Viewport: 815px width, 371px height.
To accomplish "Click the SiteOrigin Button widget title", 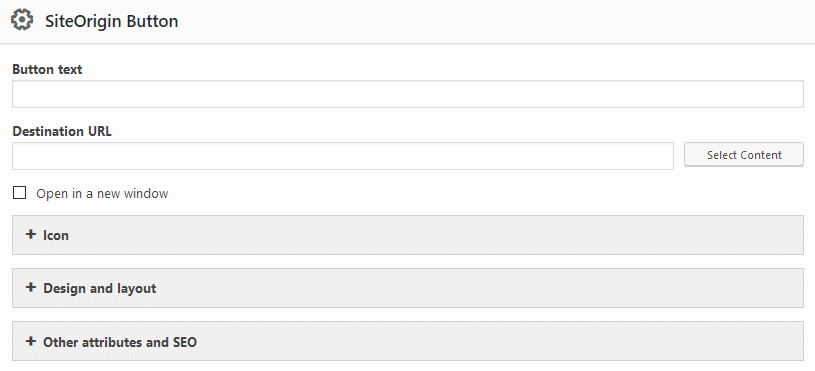I will click(x=111, y=21).
